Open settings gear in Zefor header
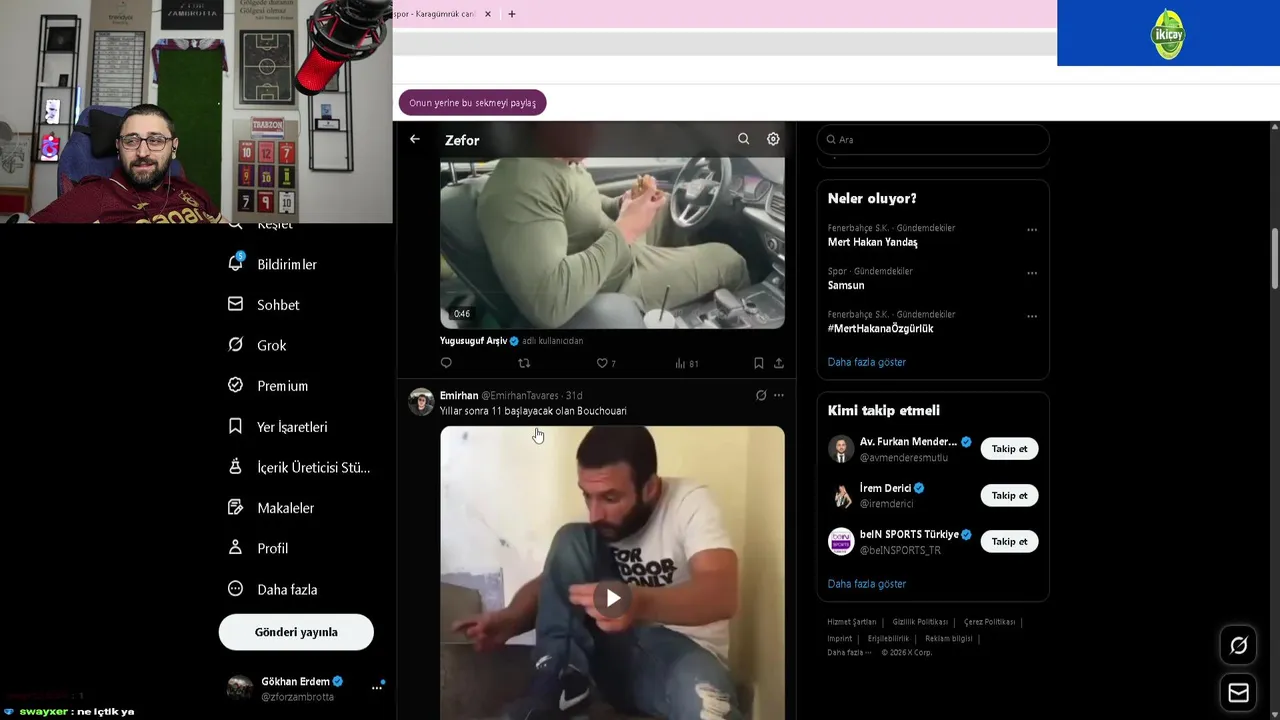The width and height of the screenshot is (1280, 720). click(x=773, y=139)
